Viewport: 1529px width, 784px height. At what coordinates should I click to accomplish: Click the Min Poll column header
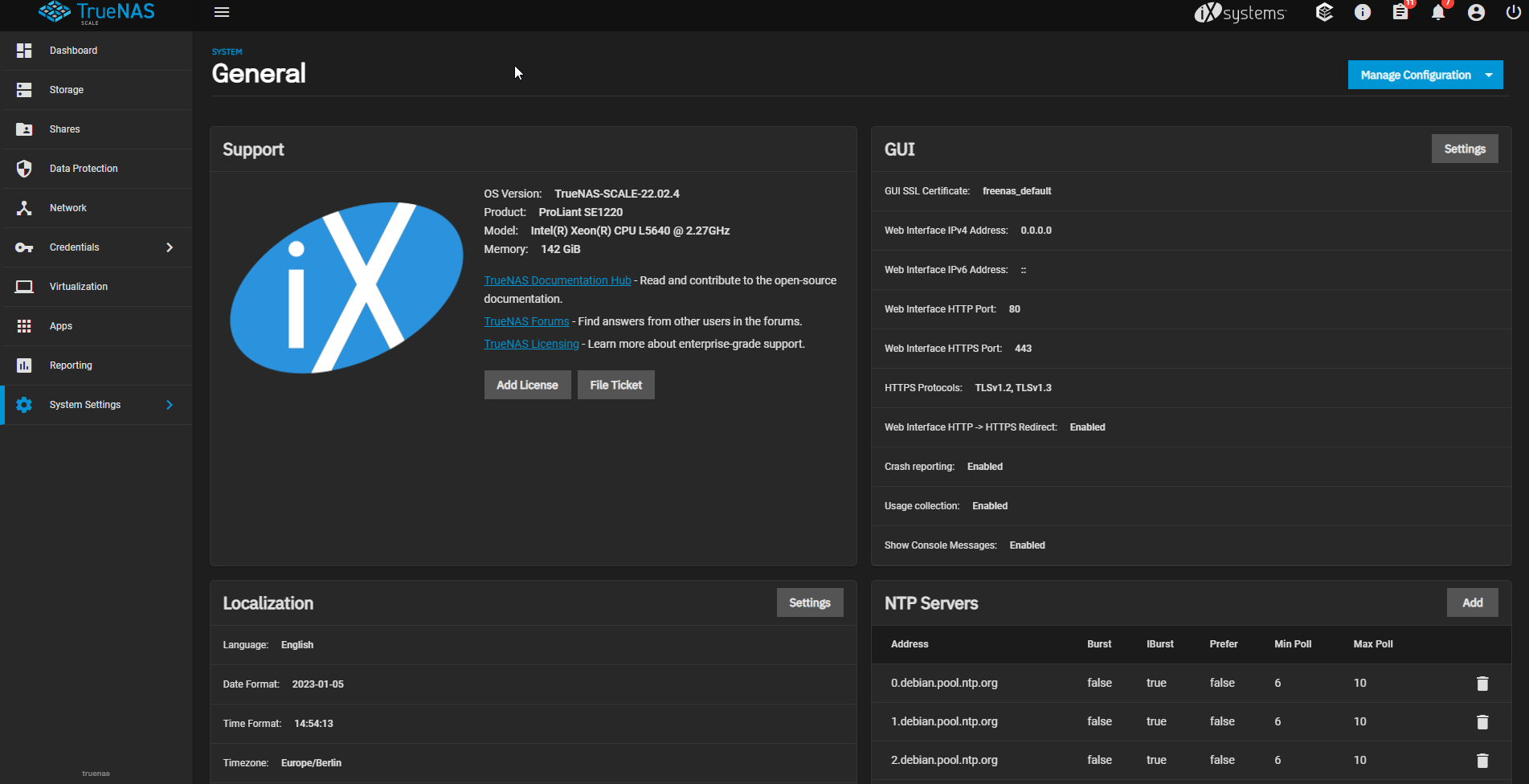[x=1293, y=644]
